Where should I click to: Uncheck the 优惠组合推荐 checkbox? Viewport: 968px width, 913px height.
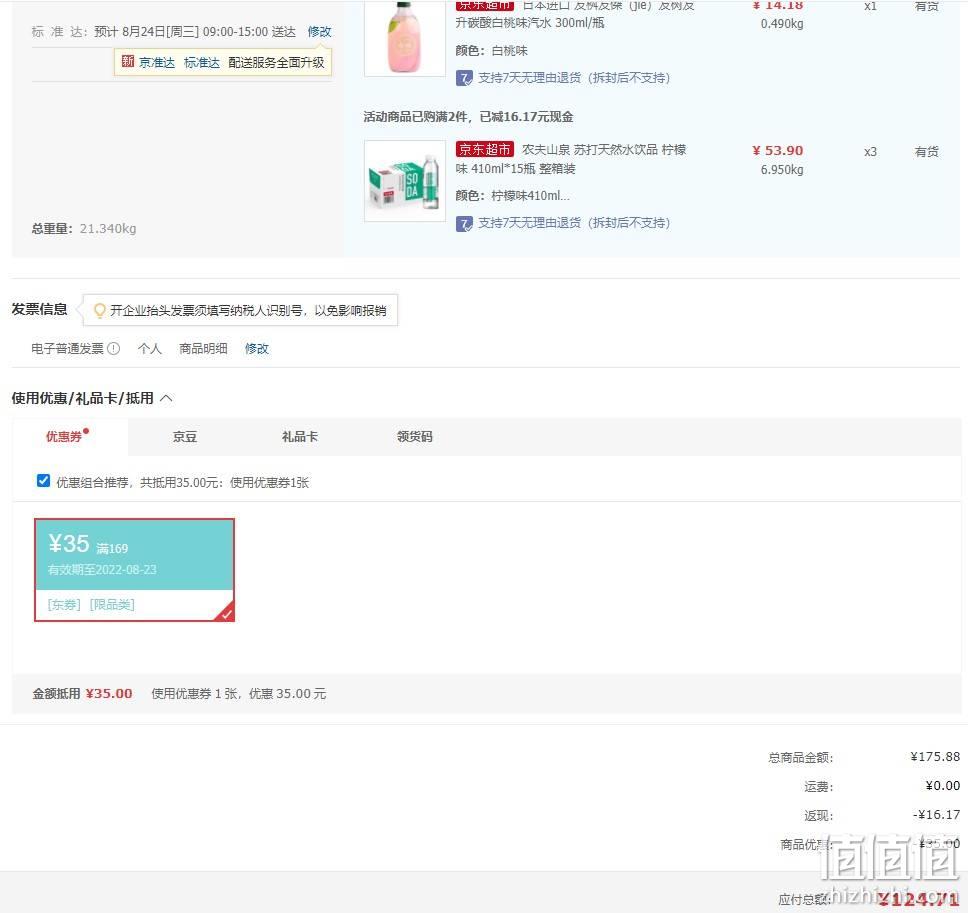coord(43,481)
